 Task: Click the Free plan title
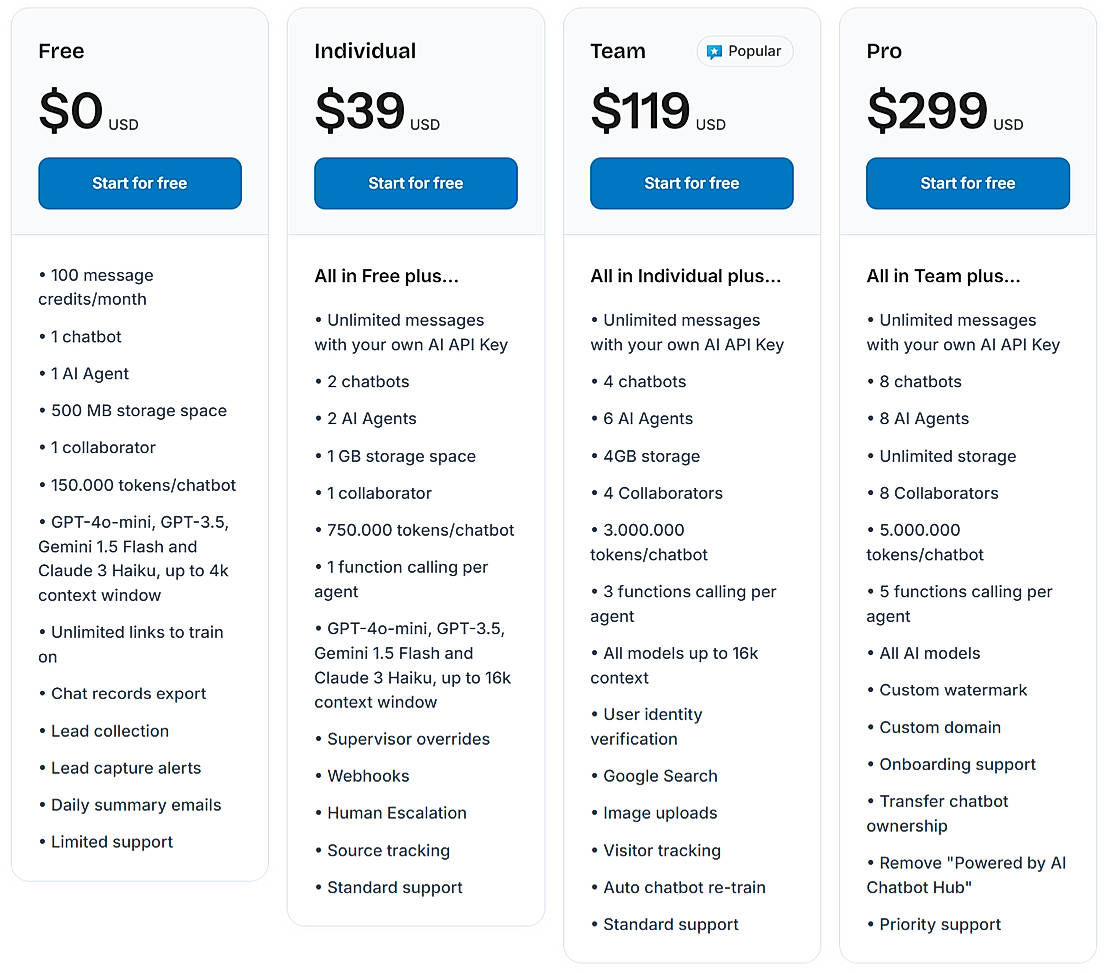tap(61, 51)
